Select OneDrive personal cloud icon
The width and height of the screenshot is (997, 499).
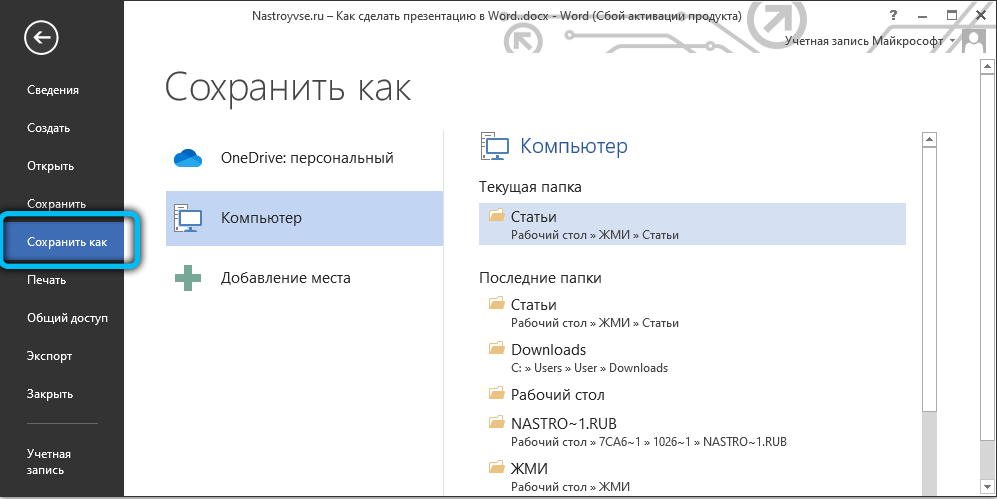188,158
